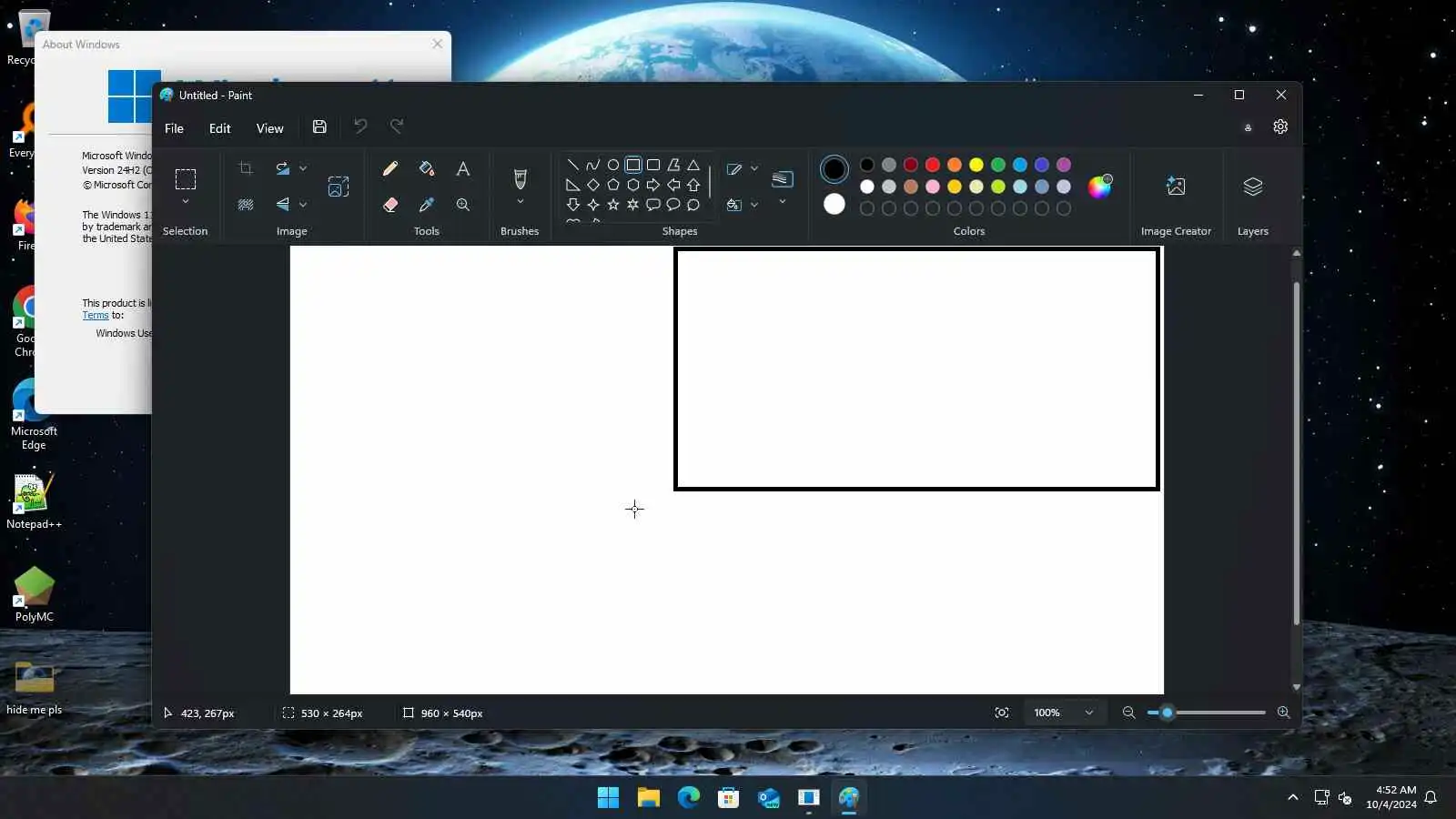Expand the Brushes list chevron
This screenshot has width=1456, height=819.
[521, 202]
